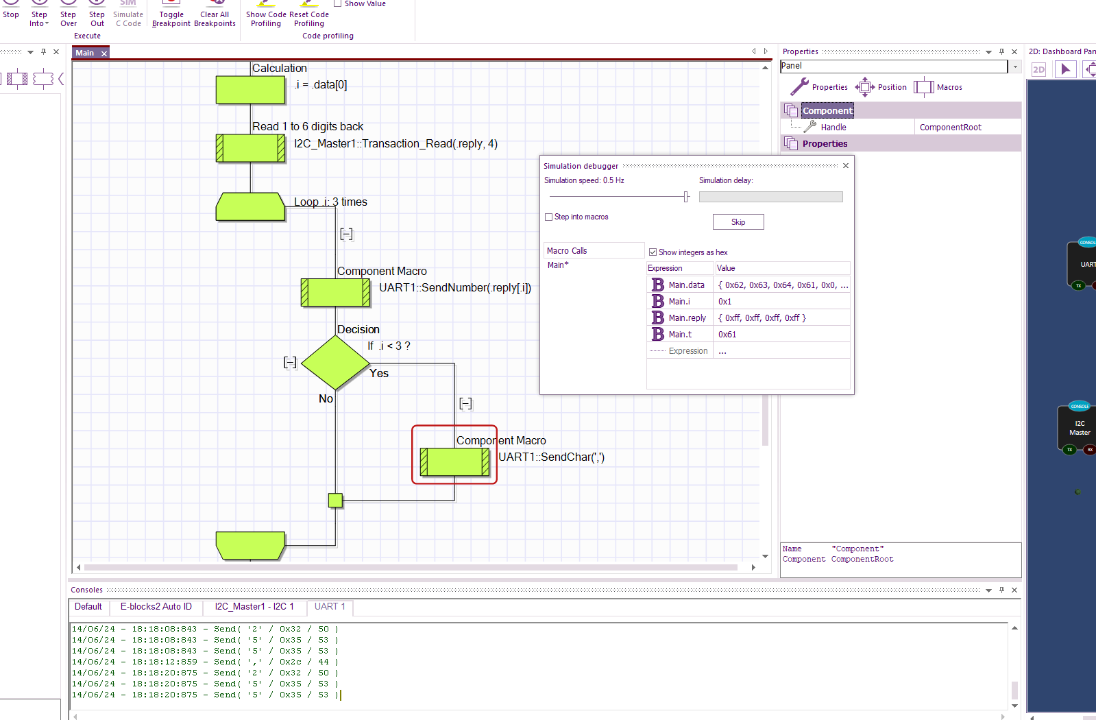
Task: Click Reset Code Profiling
Action: pos(309,14)
